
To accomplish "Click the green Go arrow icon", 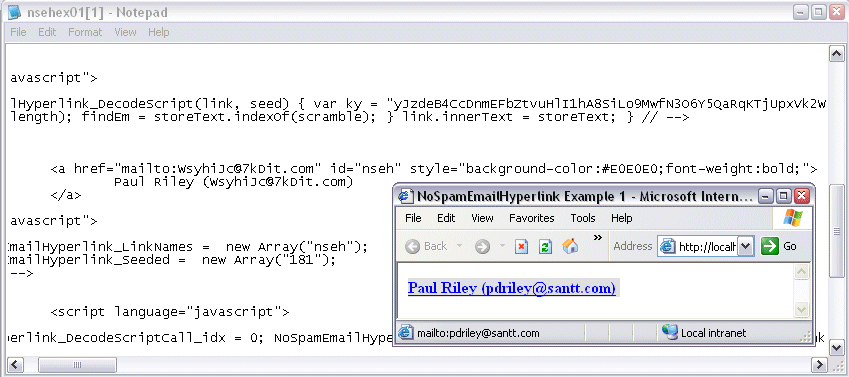I will tap(769, 246).
